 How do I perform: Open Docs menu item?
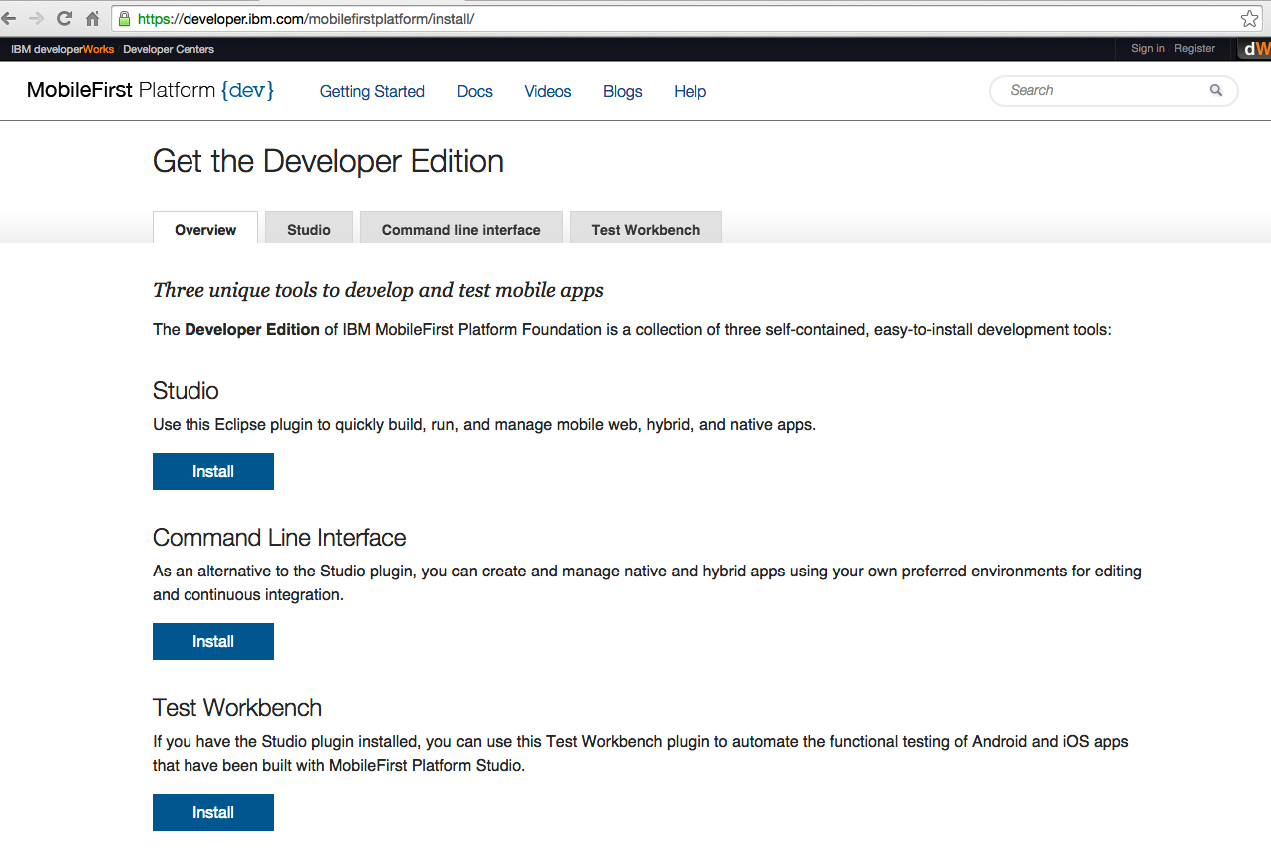[x=475, y=91]
